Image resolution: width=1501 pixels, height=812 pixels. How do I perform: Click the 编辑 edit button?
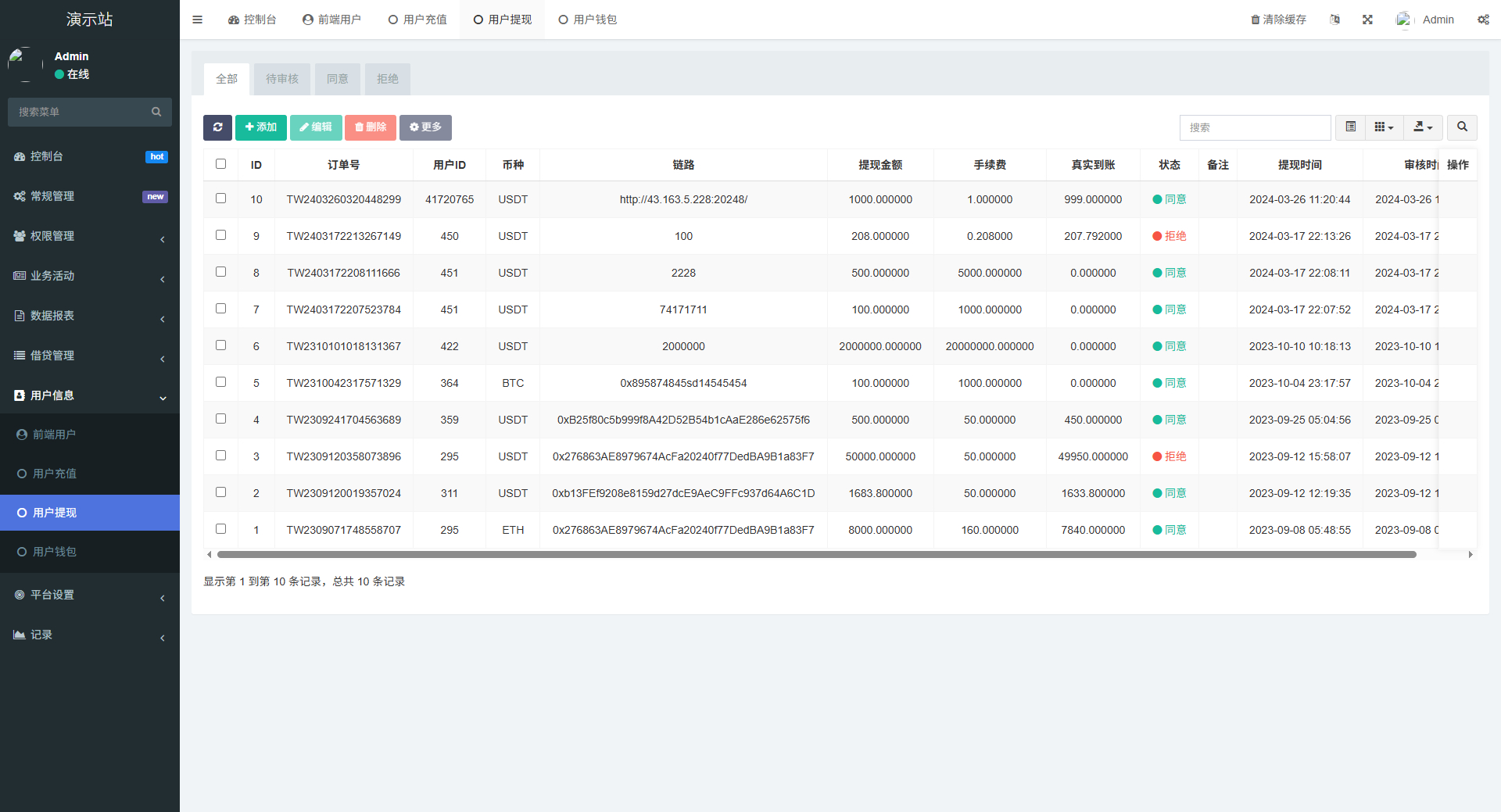pos(316,127)
